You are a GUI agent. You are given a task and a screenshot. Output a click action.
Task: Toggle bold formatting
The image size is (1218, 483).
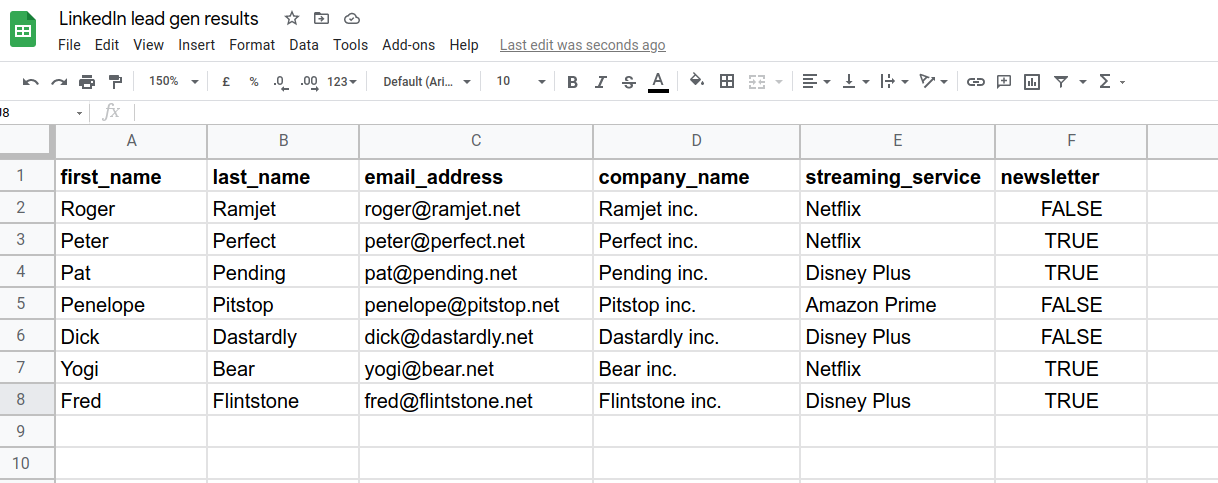[x=572, y=82]
